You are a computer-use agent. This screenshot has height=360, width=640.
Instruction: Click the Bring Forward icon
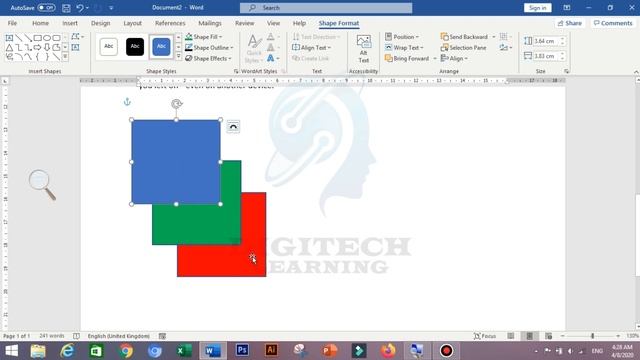click(x=389, y=58)
